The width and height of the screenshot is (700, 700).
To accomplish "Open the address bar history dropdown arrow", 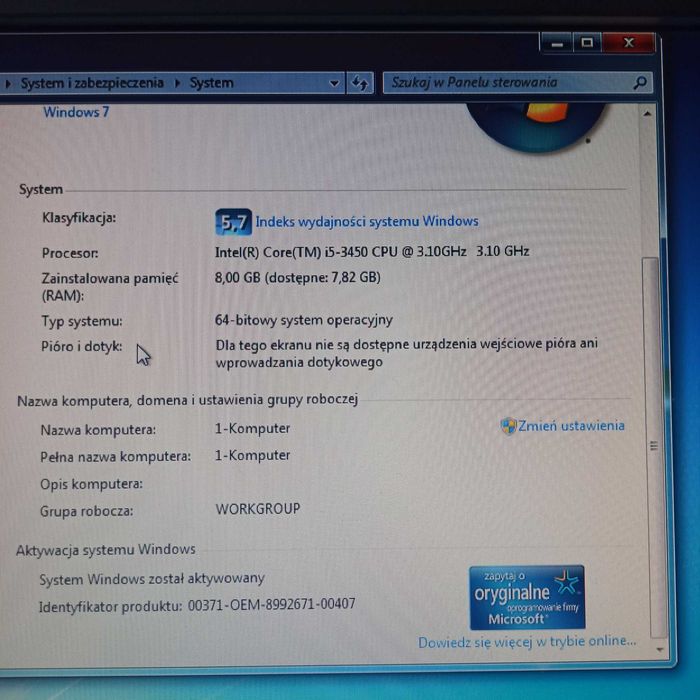I will pyautogui.click(x=334, y=83).
